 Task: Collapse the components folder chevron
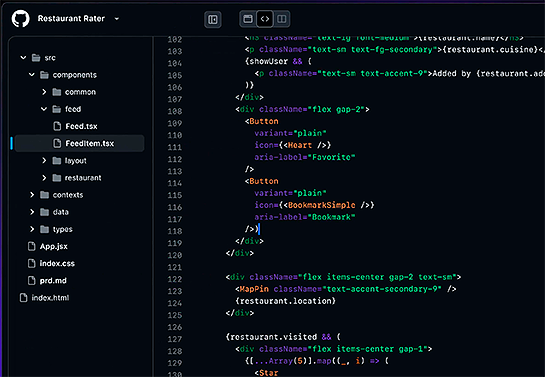(x=32, y=75)
